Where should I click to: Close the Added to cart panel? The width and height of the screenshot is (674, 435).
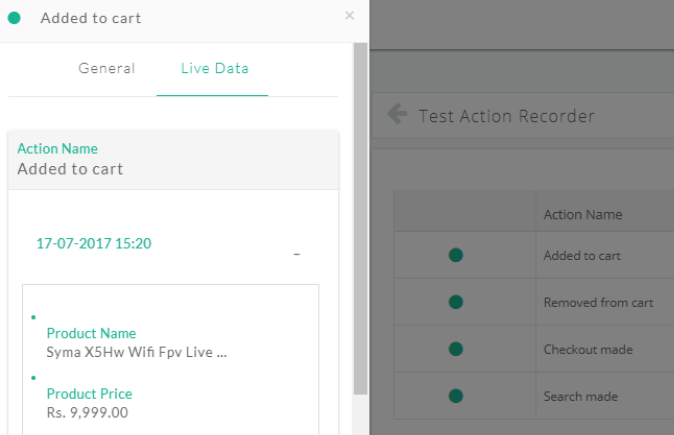(349, 15)
